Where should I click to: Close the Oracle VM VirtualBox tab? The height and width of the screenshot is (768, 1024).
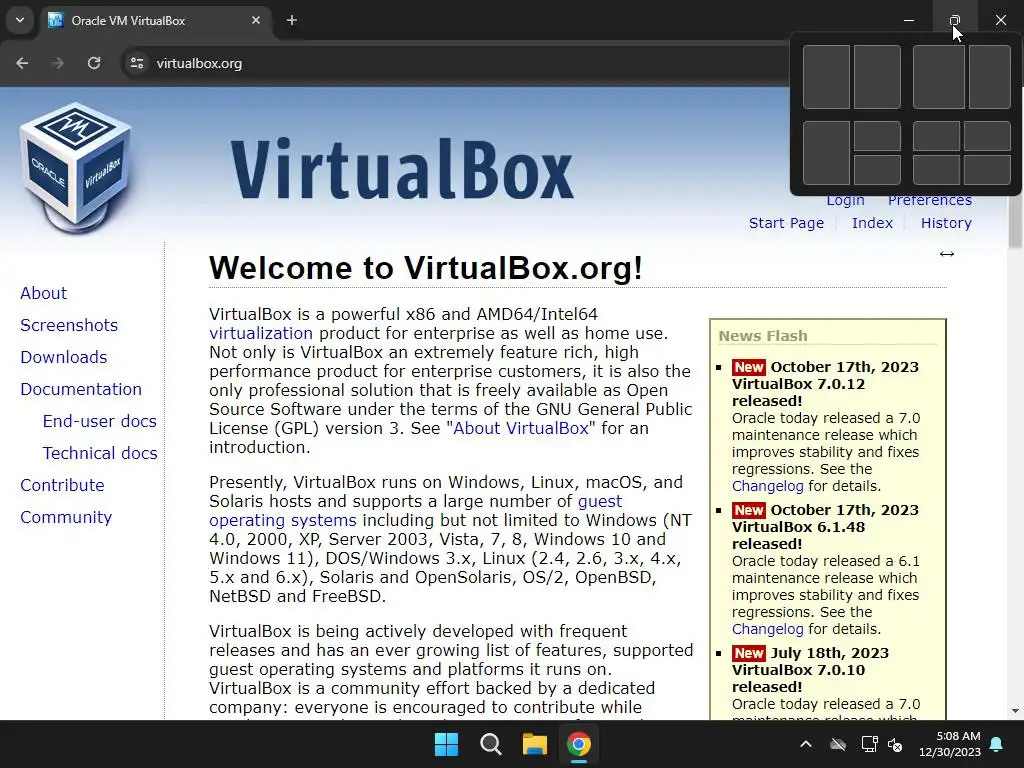256,20
